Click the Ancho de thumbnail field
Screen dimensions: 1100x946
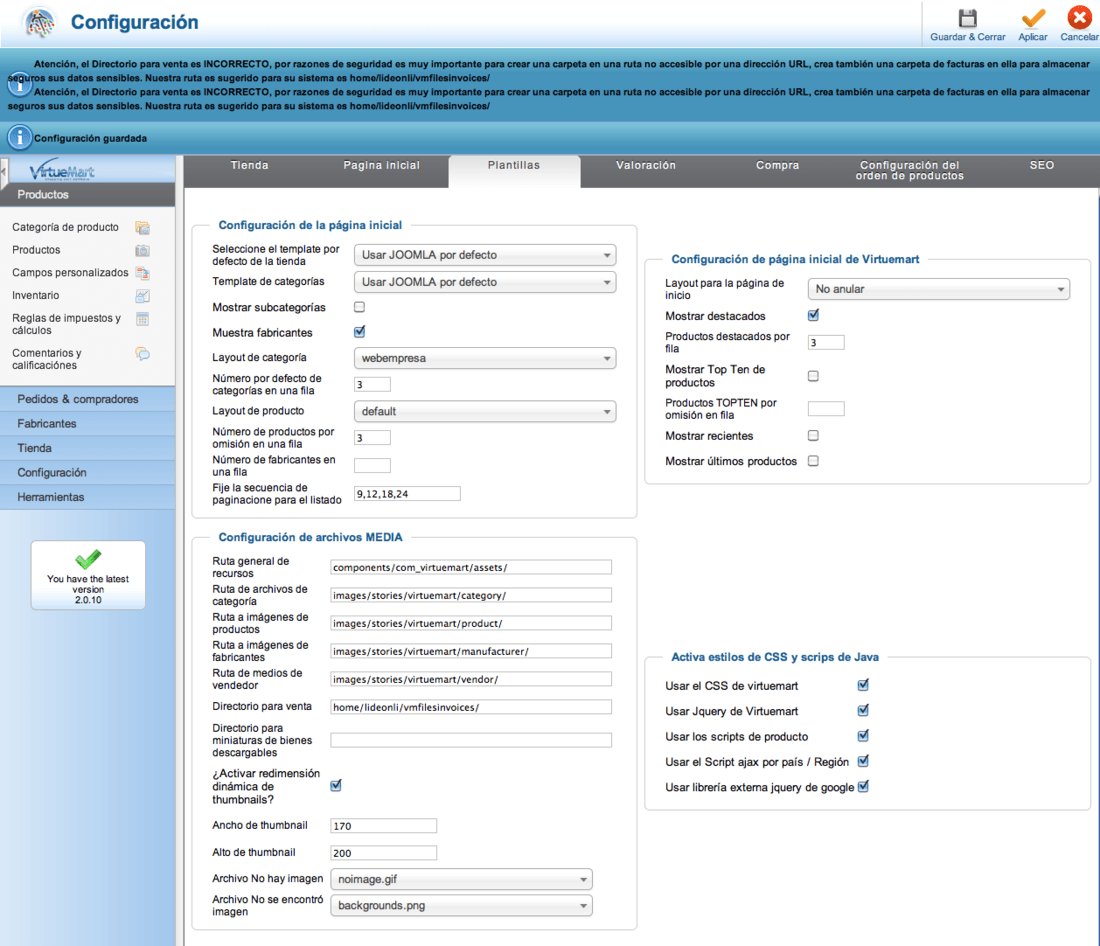pyautogui.click(x=384, y=826)
